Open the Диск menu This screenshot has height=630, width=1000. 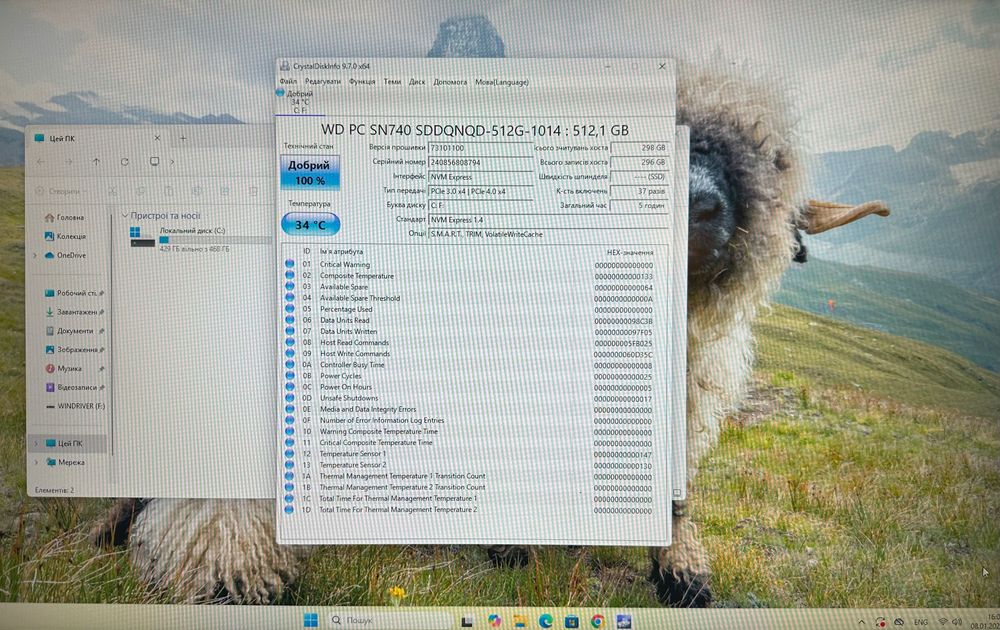pyautogui.click(x=417, y=82)
